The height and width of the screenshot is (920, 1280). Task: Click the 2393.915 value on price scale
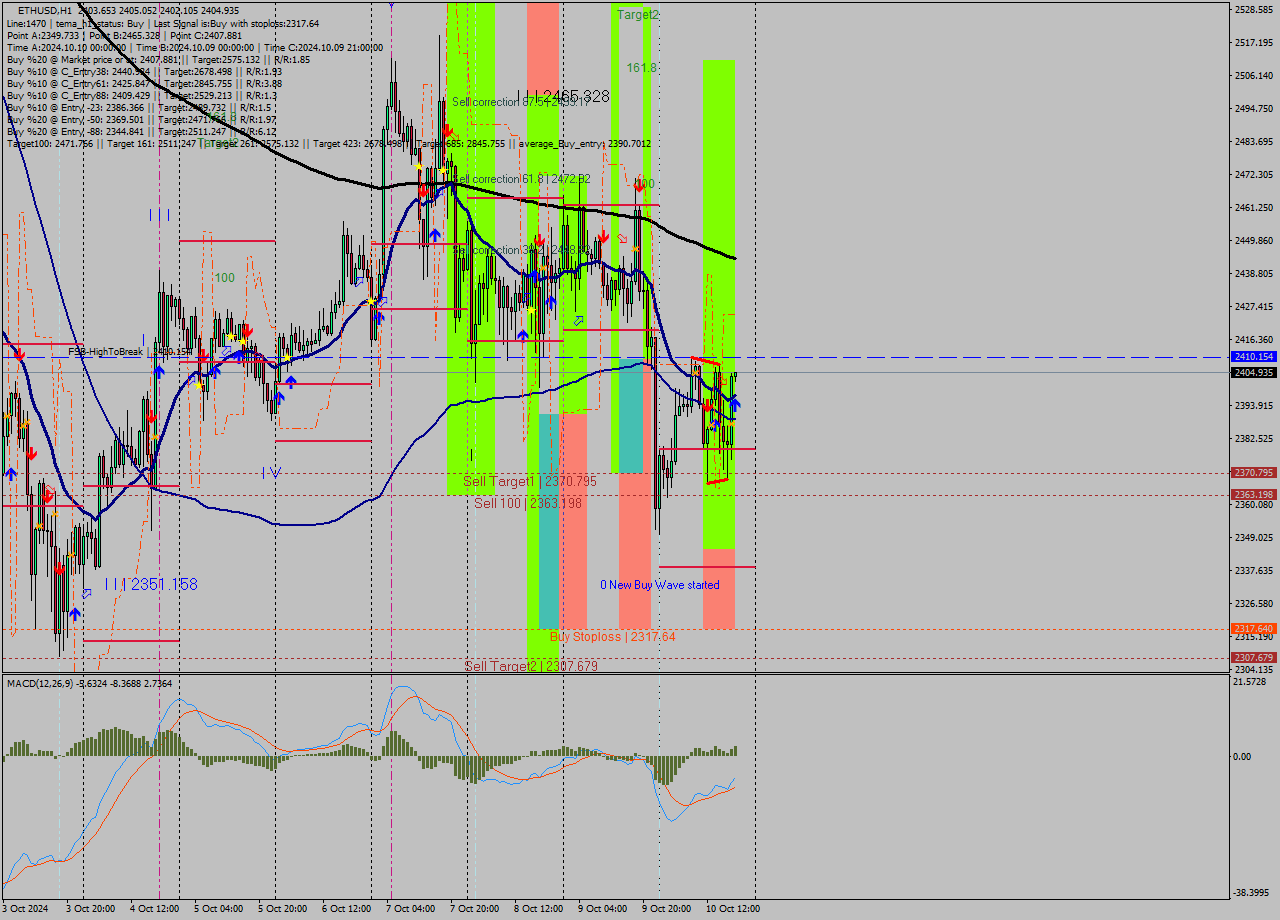pyautogui.click(x=1254, y=405)
